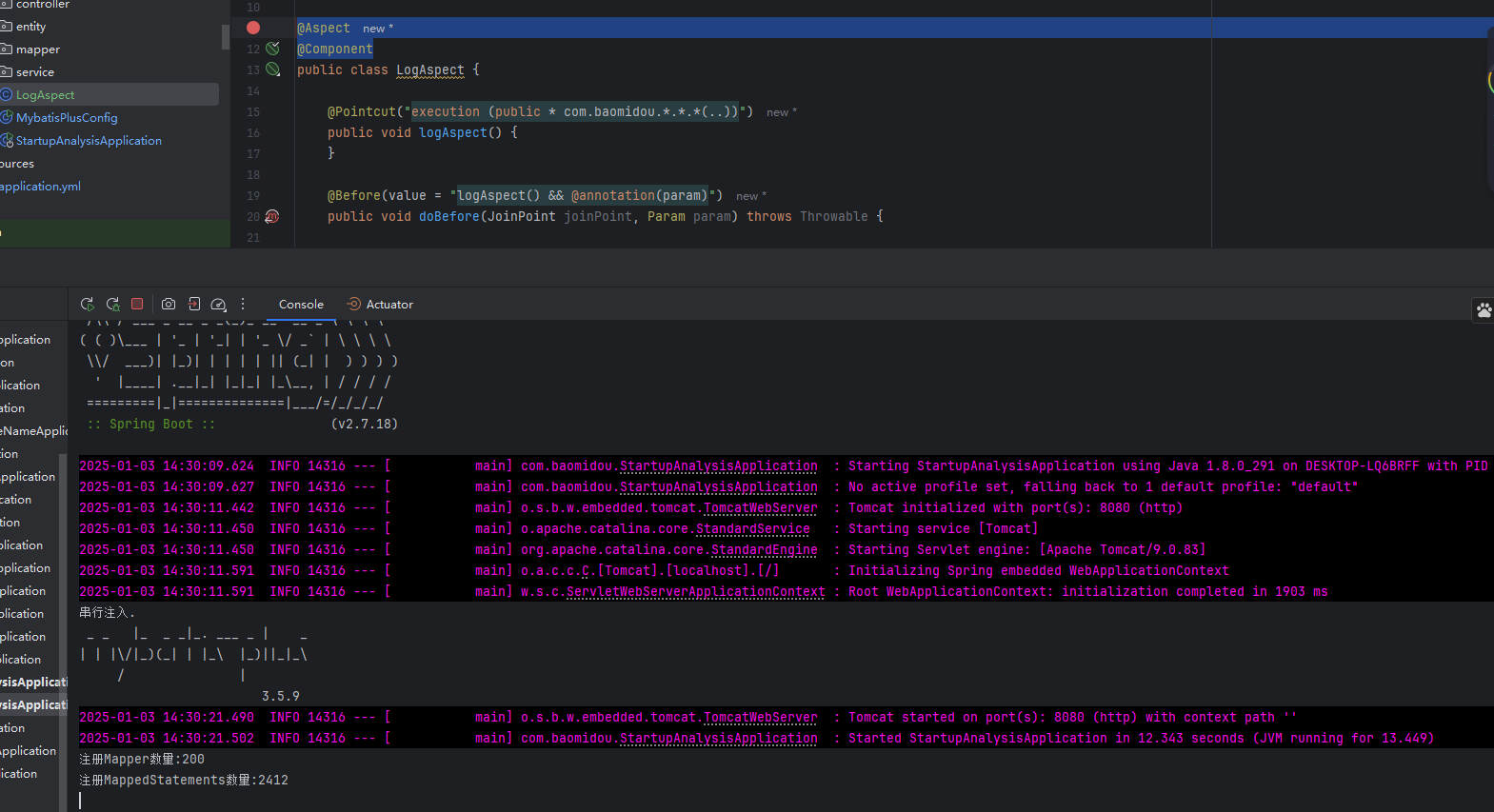Switch to the Console tab
The image size is (1494, 812).
(x=301, y=305)
